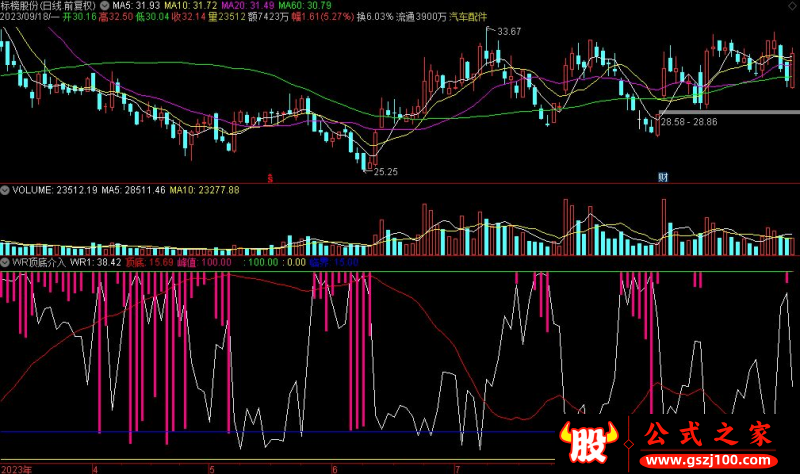Click the amplitude value 幅1.61(5.27%)
Screen dimensions: 800x474
[x=322, y=17]
